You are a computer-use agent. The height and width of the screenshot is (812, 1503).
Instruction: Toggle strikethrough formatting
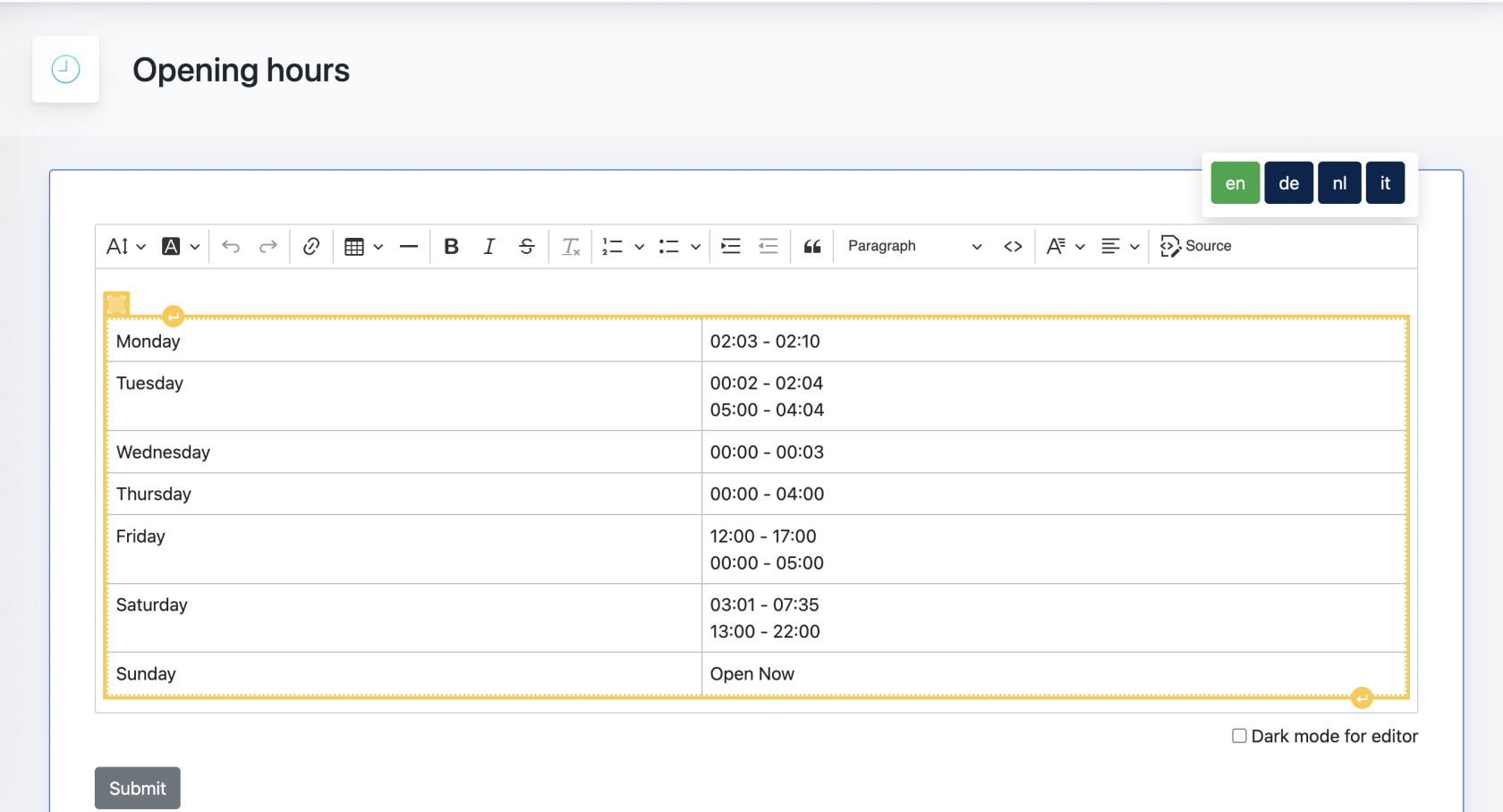527,246
